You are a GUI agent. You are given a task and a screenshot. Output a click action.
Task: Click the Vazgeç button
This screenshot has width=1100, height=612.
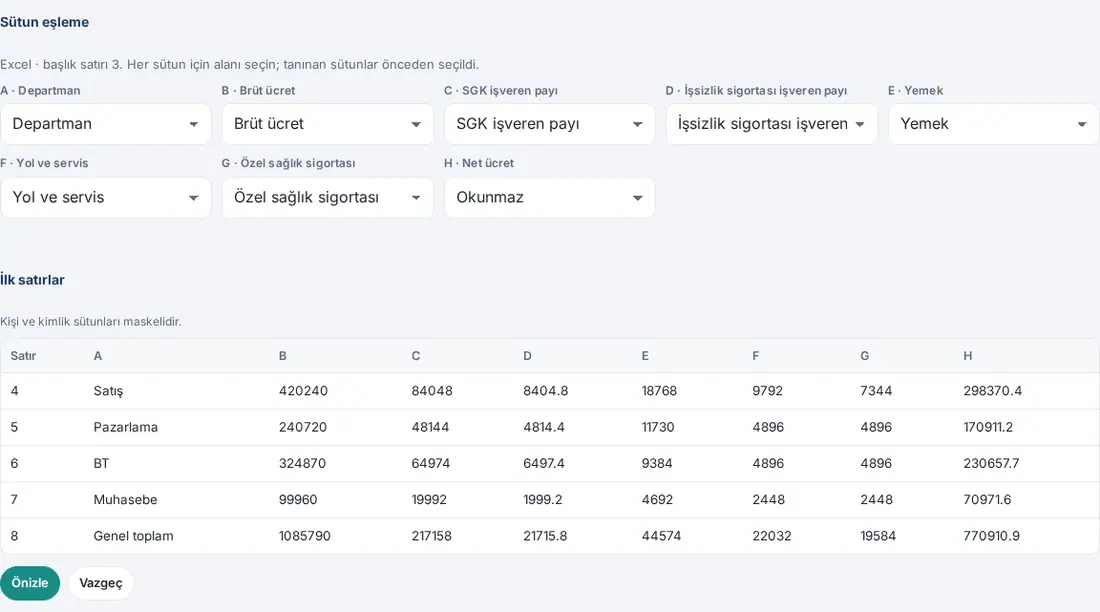tap(101, 583)
